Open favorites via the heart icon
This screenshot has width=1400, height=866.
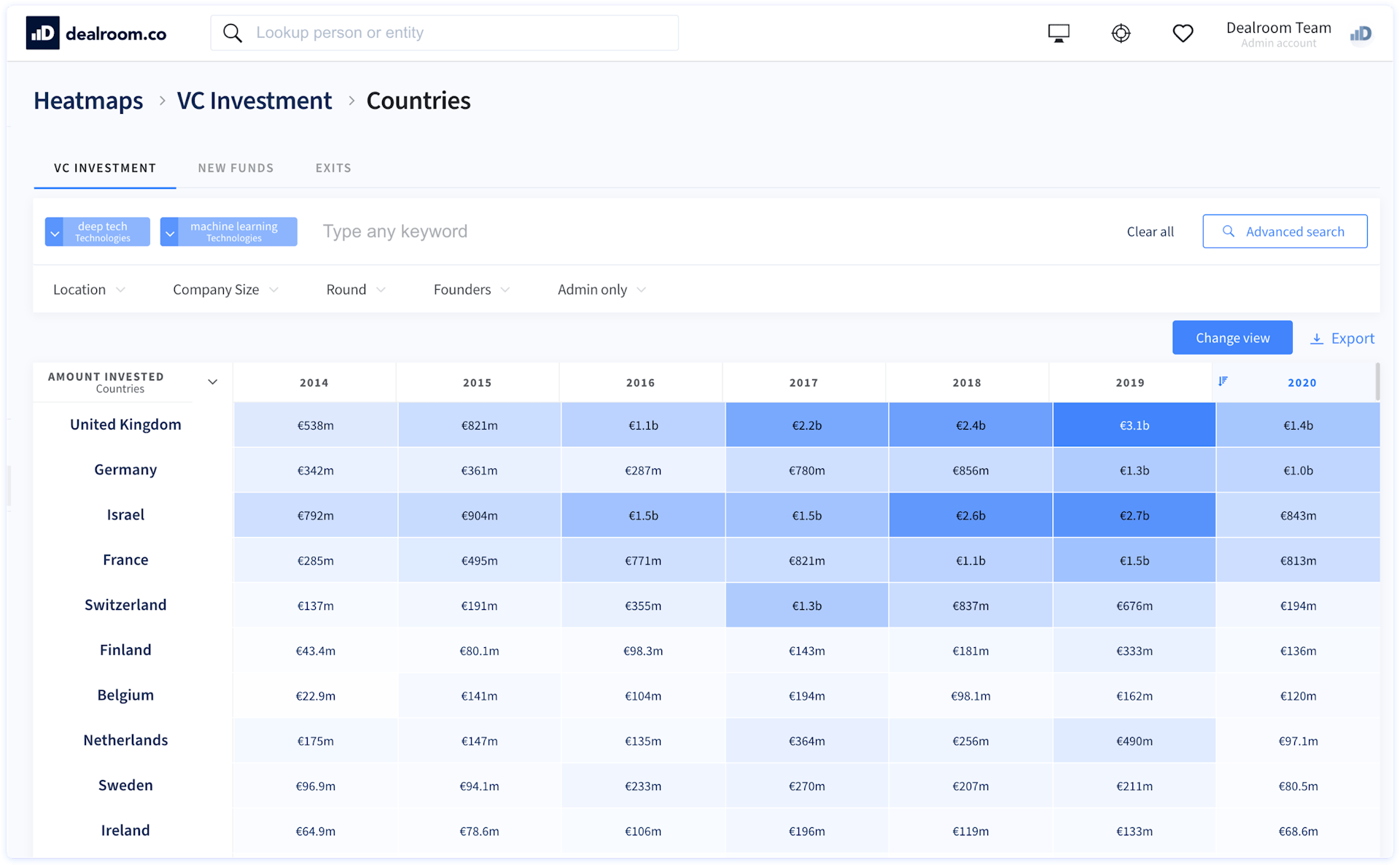click(1183, 32)
